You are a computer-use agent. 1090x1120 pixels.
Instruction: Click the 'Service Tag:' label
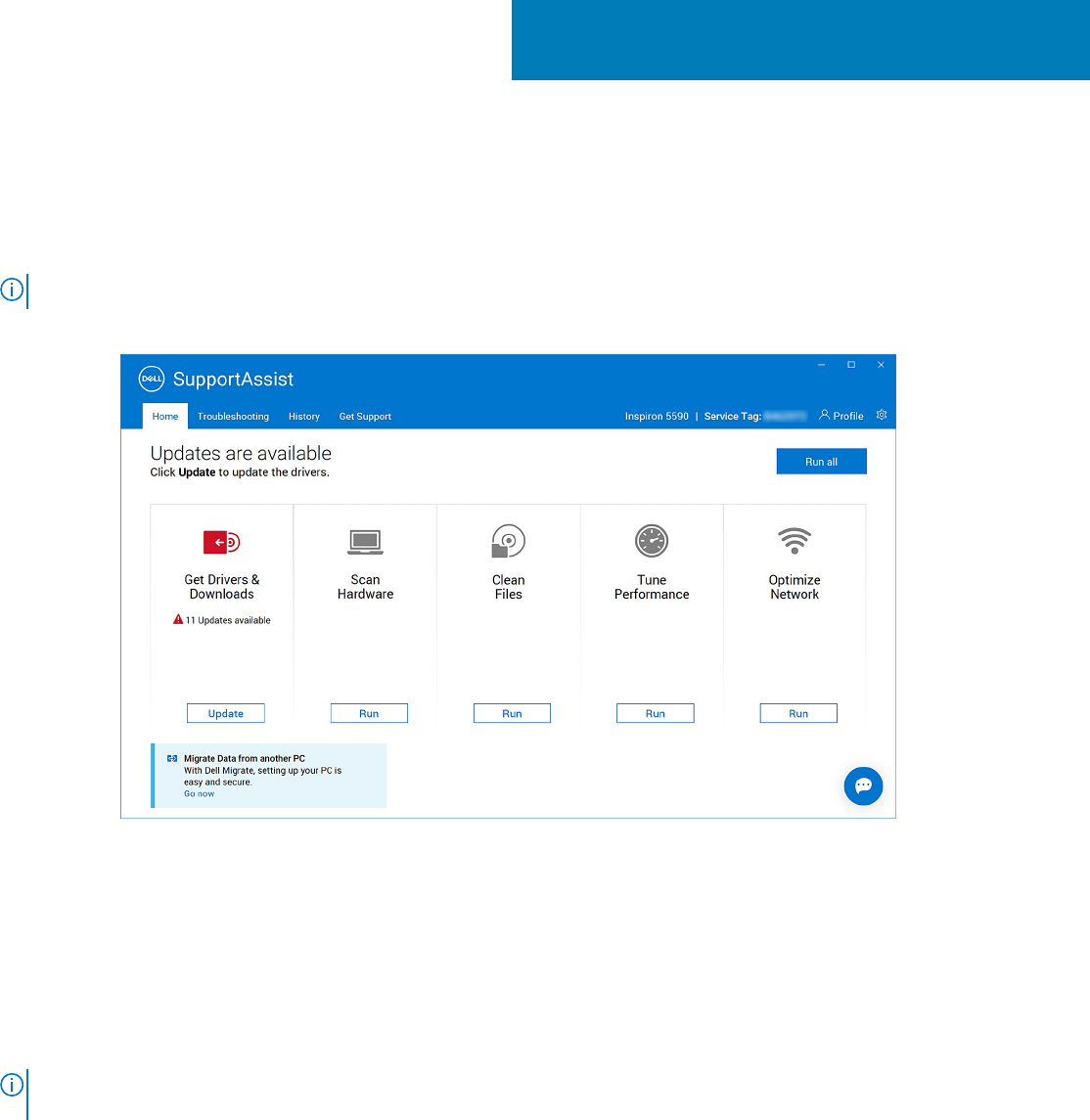pos(732,416)
